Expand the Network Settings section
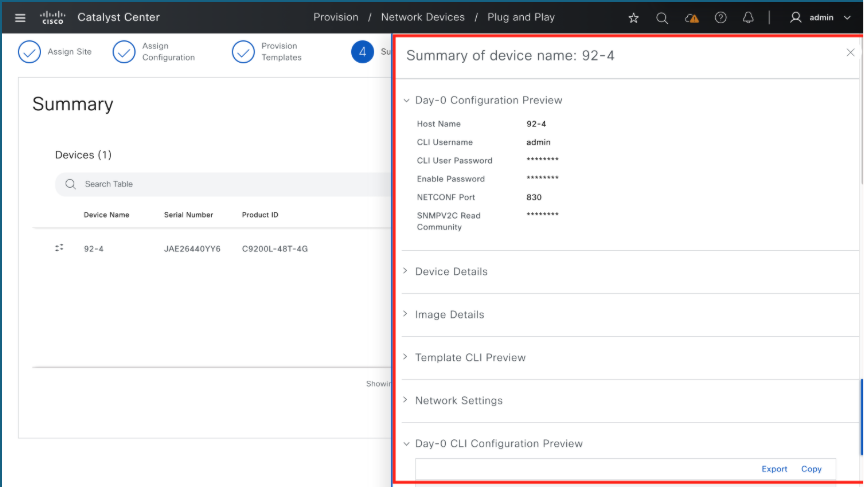 [406, 400]
